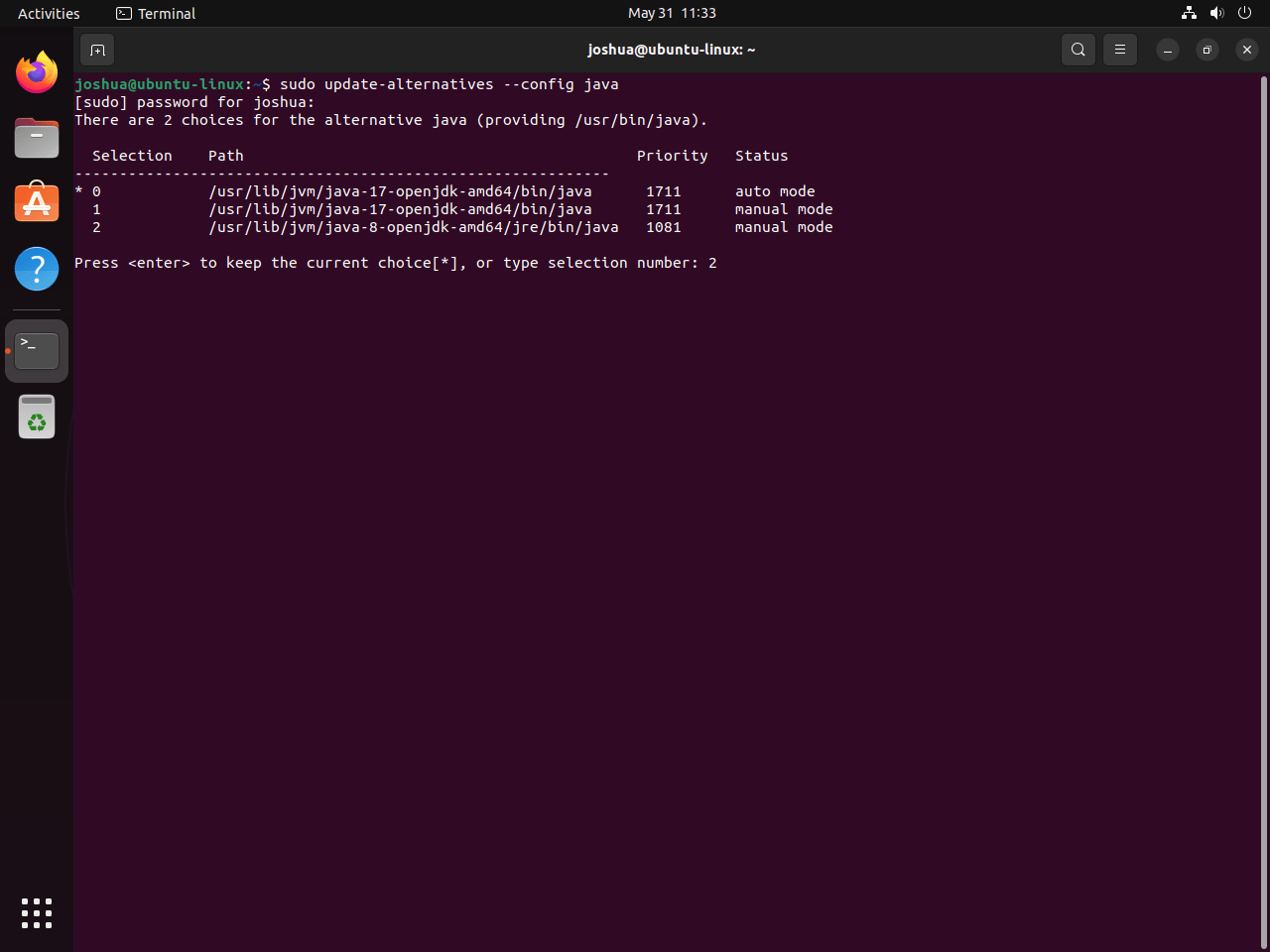Viewport: 1270px width, 952px height.
Task: Open the Terminal hamburger menu
Action: click(x=1119, y=49)
